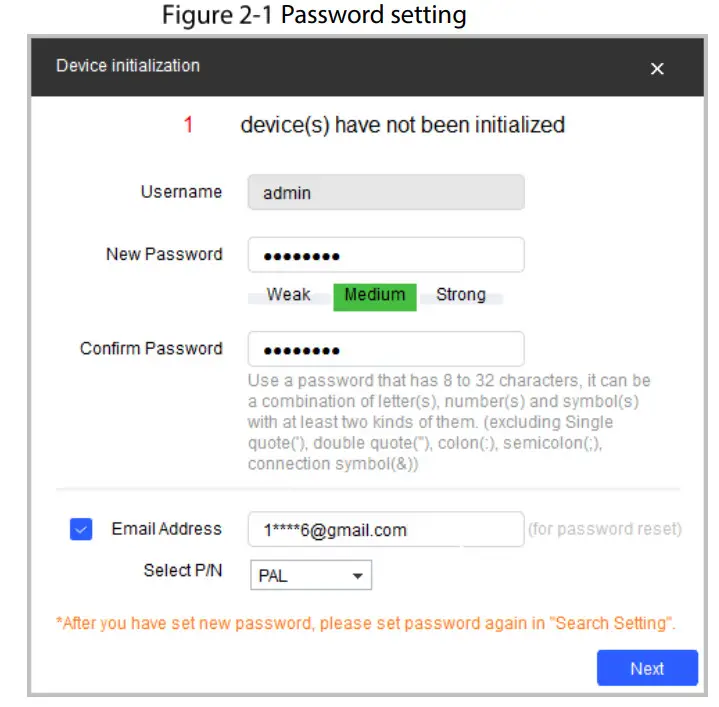
Task: Click the admin Username field
Action: point(385,193)
